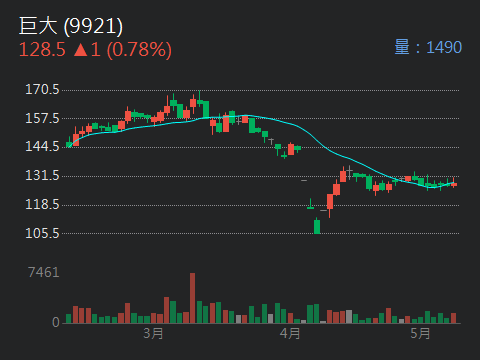480x360 pixels.
Task: Click the percentage change (0.78%)
Action: [139, 50]
